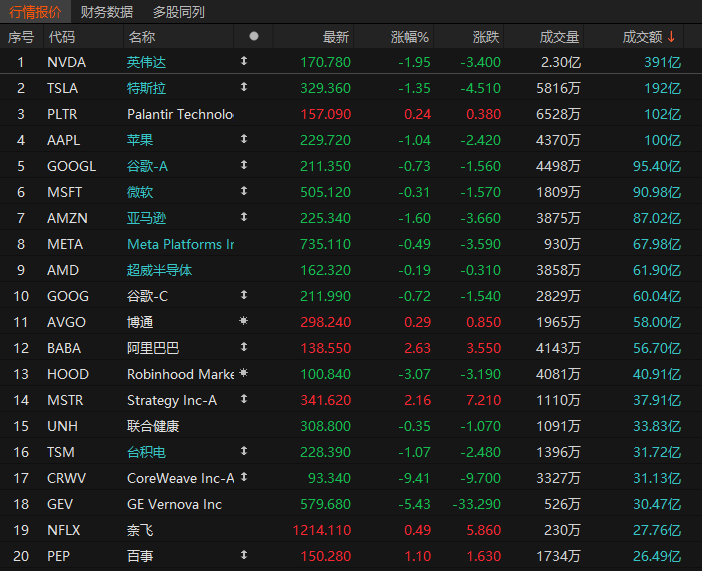Open the 亚马逊 stock name
Screen dimensions: 702x571
tap(146, 218)
